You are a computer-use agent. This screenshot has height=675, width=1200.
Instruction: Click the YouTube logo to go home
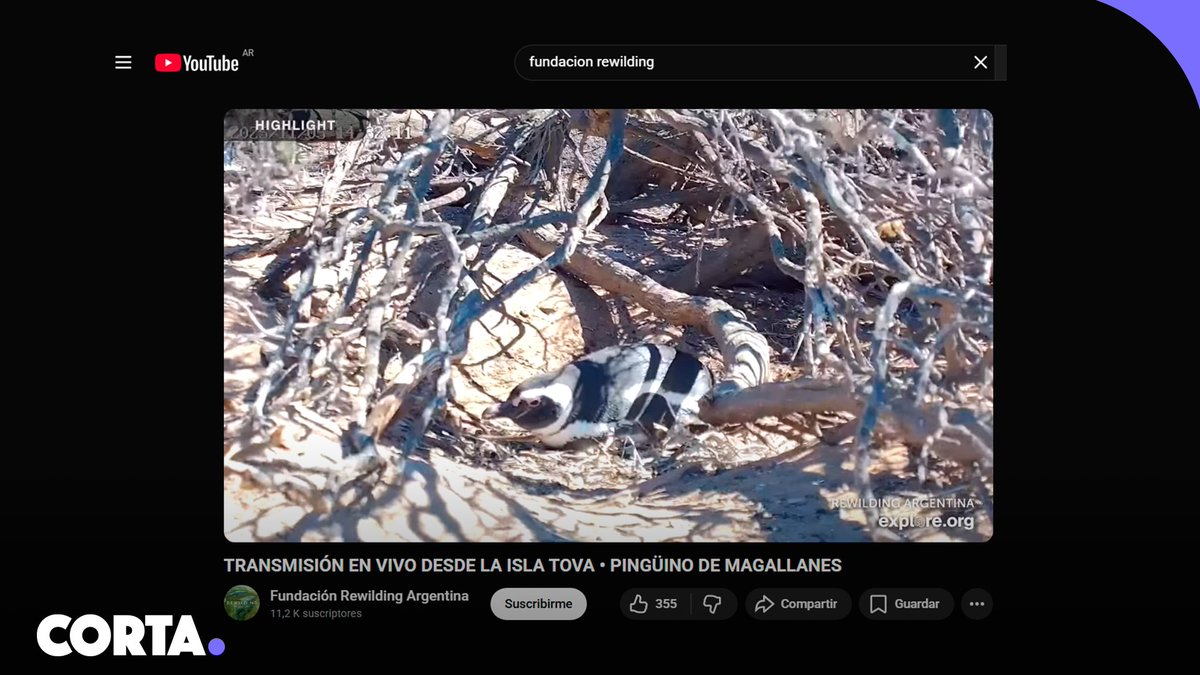[x=198, y=62]
